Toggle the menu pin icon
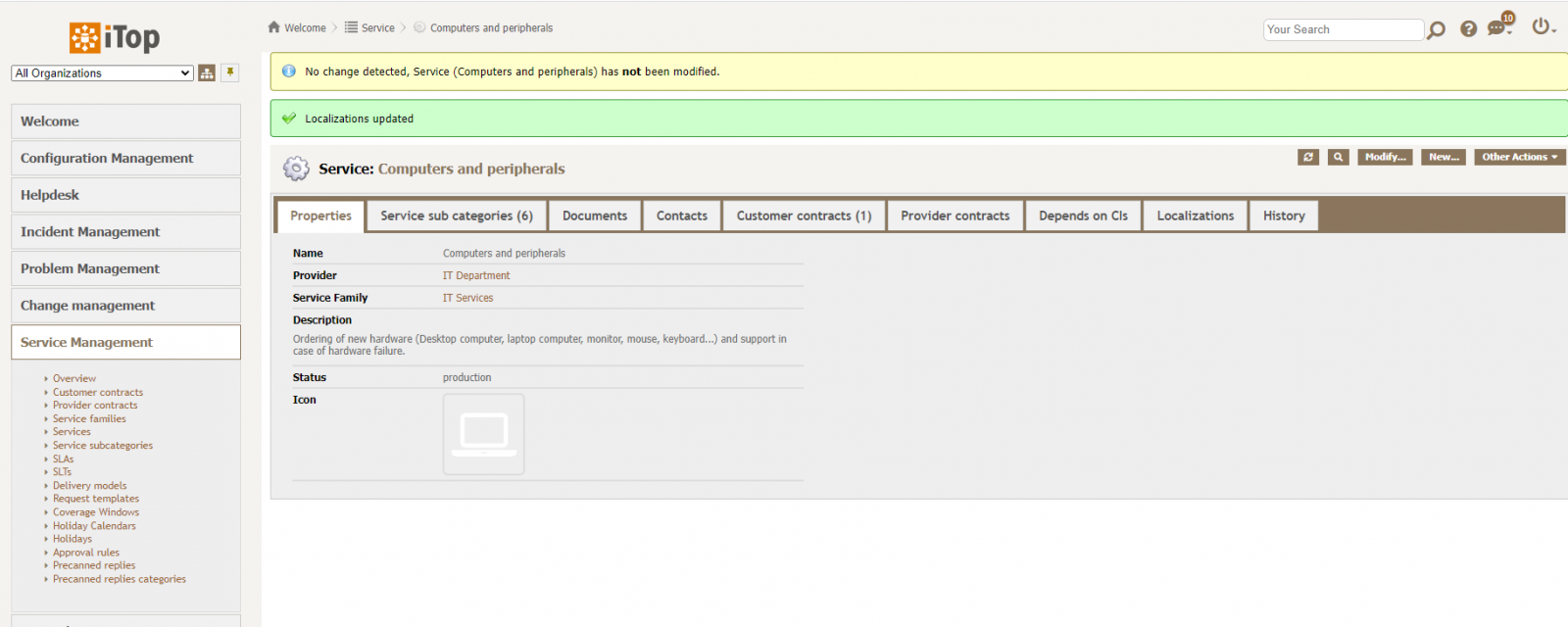 [230, 72]
